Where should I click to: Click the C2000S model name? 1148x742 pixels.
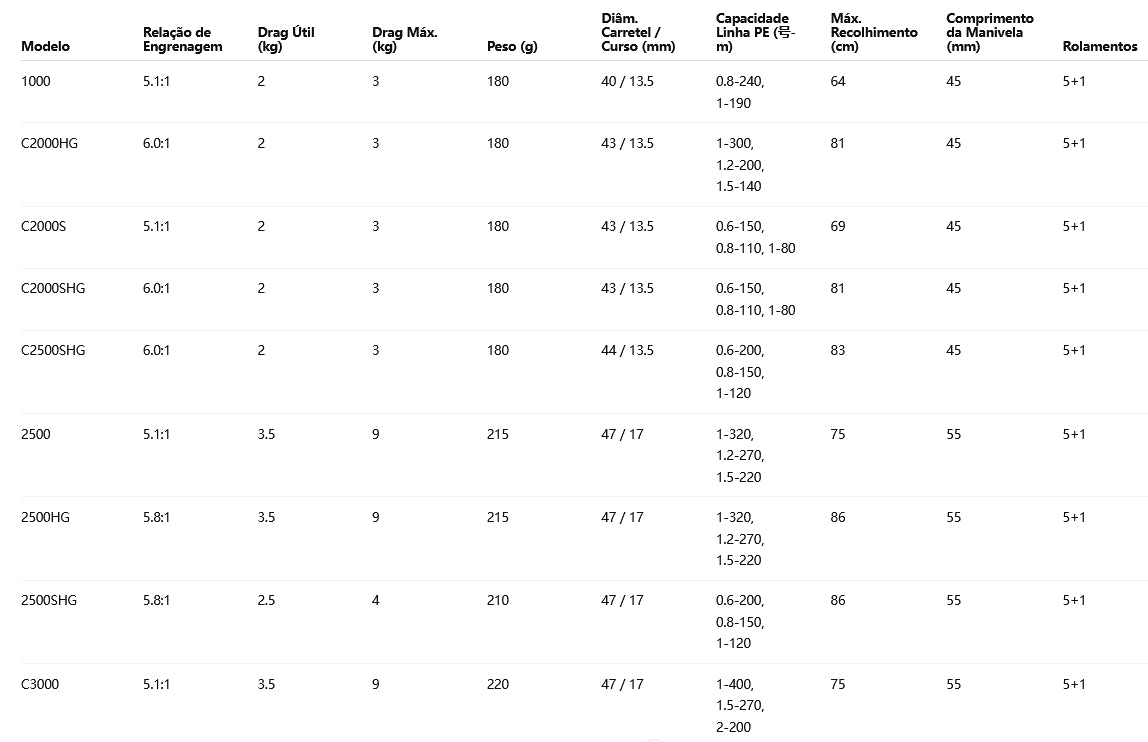click(x=43, y=226)
